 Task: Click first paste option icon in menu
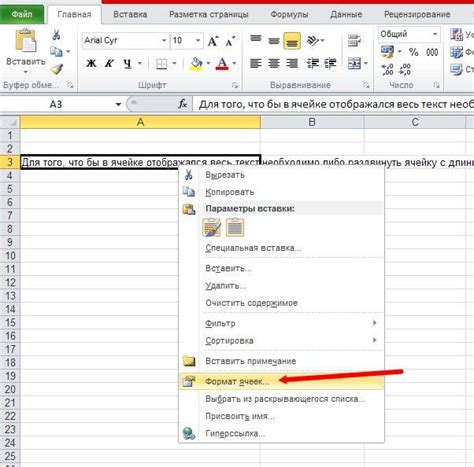click(x=211, y=228)
